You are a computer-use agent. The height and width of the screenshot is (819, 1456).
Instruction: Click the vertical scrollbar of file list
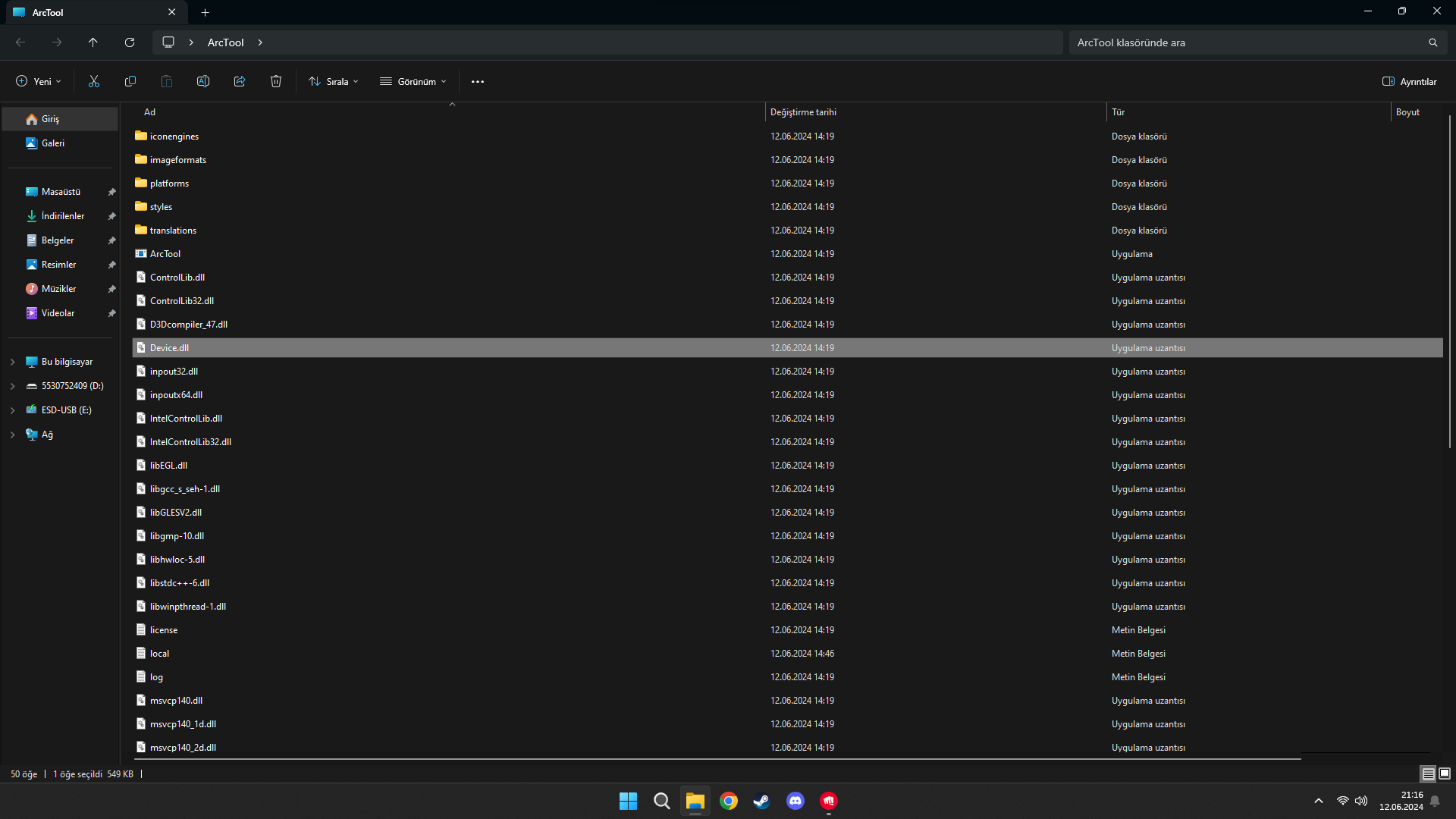coord(1449,281)
